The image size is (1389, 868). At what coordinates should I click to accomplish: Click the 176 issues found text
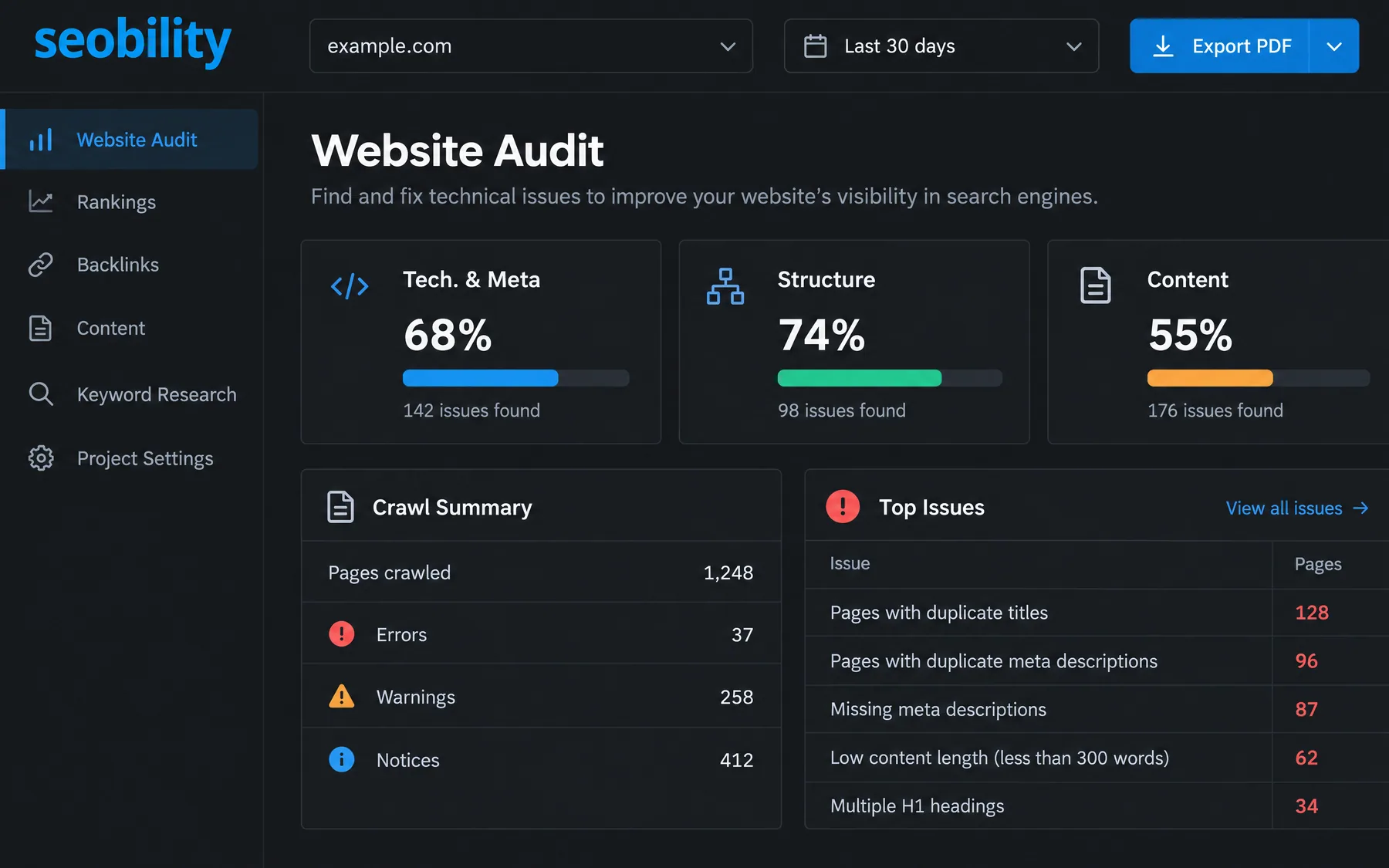click(x=1215, y=410)
